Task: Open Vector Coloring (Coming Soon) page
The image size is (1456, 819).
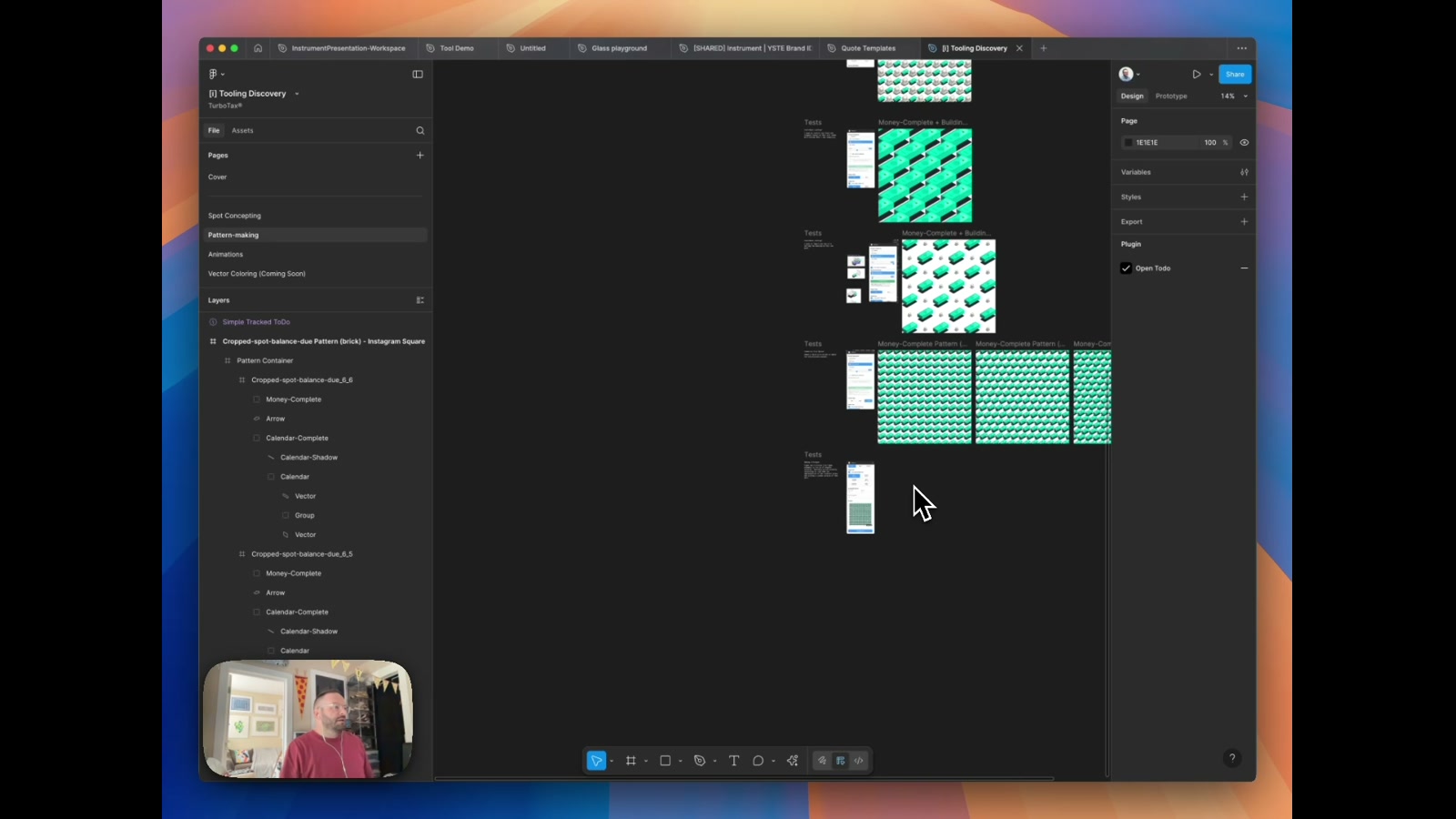Action: click(x=257, y=274)
